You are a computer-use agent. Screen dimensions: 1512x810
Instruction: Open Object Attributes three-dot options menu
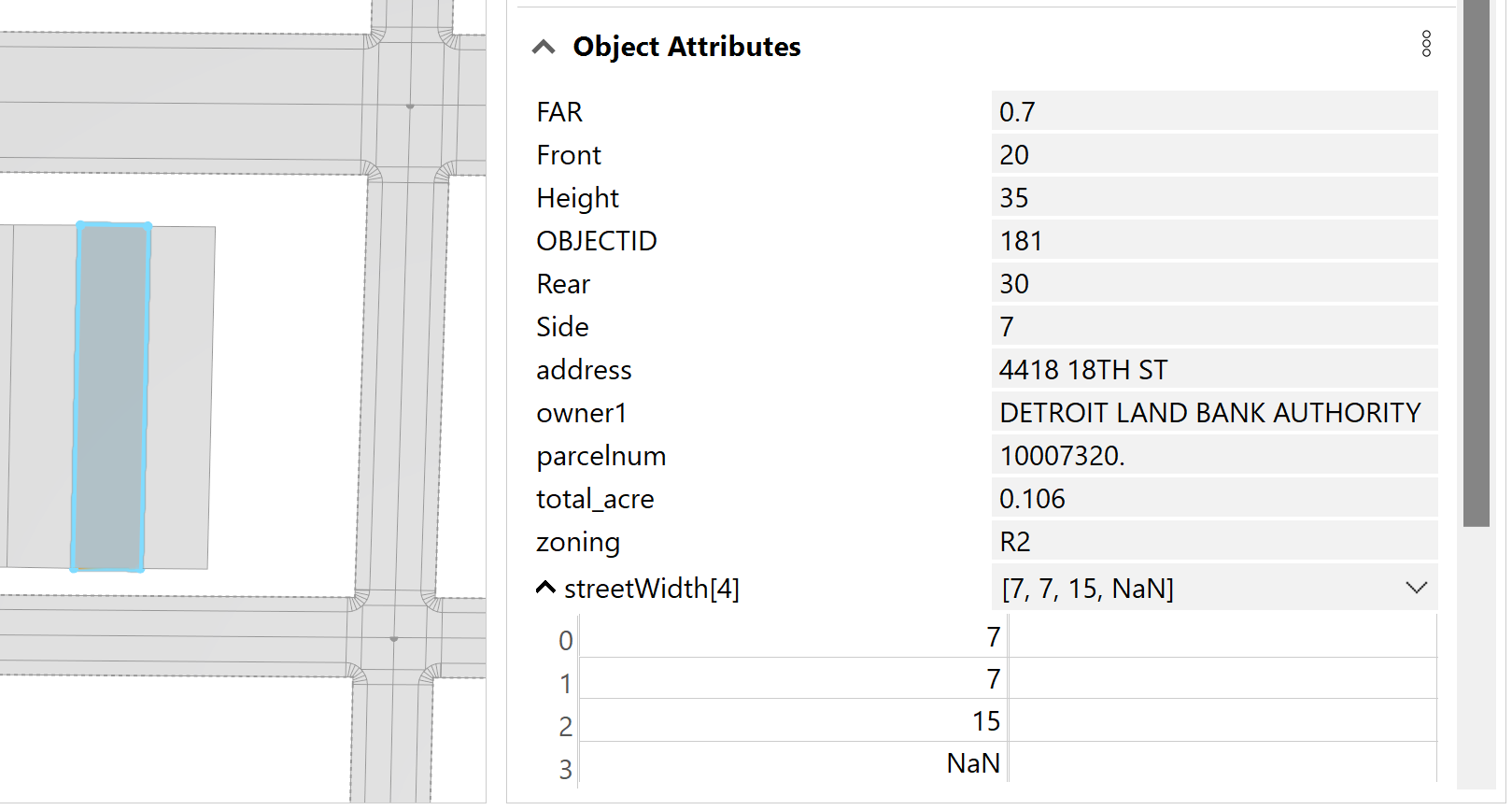[1426, 44]
